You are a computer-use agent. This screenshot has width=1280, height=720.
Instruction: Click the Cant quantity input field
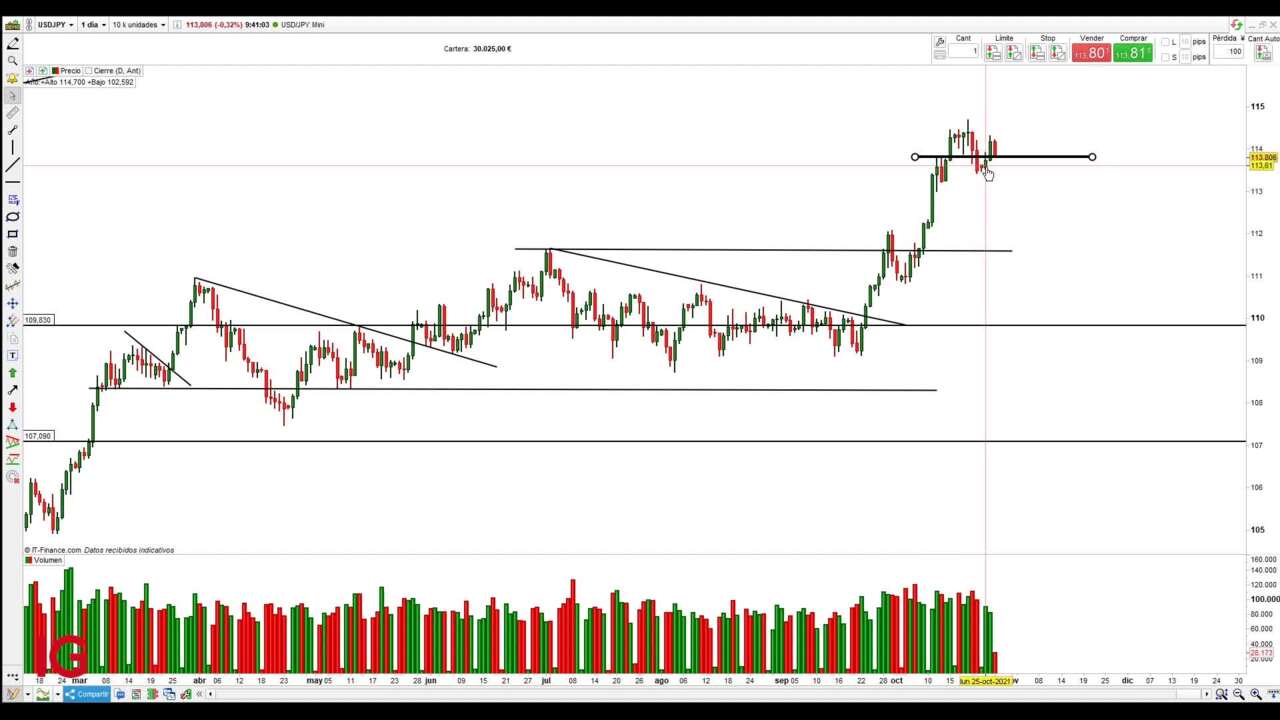[x=964, y=51]
